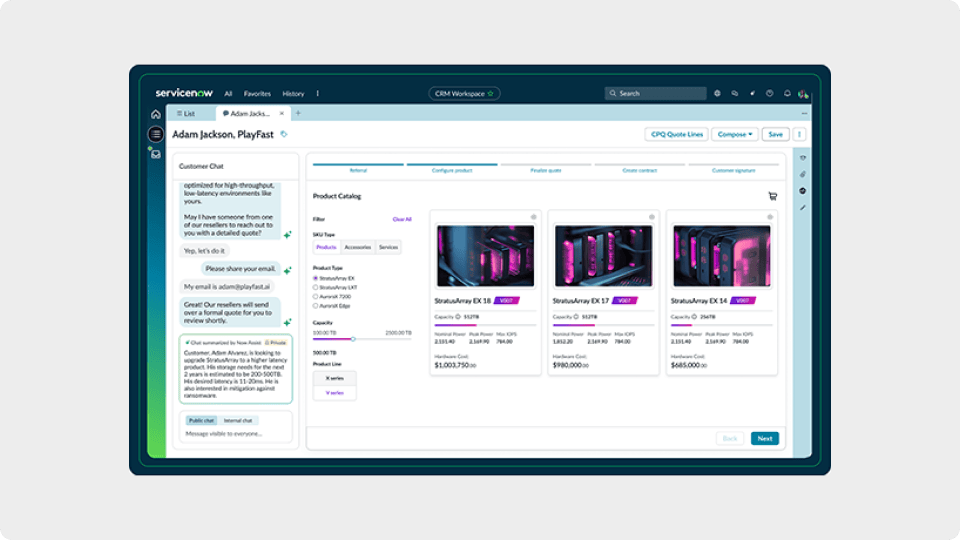Open the attachments paperclip icon
The width and height of the screenshot is (960, 540).
802,174
